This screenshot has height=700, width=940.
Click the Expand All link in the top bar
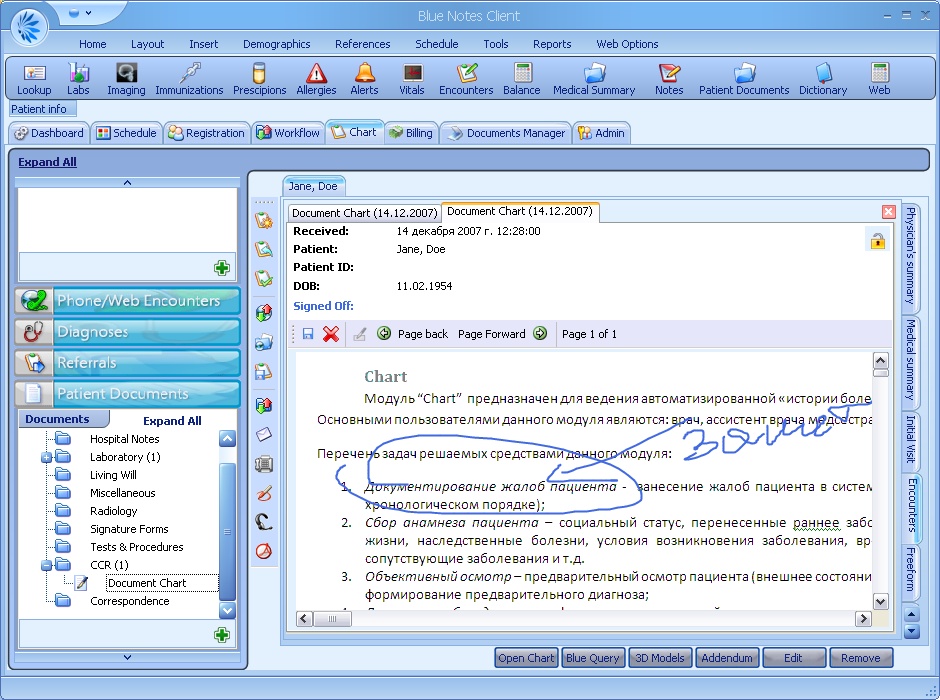(47, 162)
